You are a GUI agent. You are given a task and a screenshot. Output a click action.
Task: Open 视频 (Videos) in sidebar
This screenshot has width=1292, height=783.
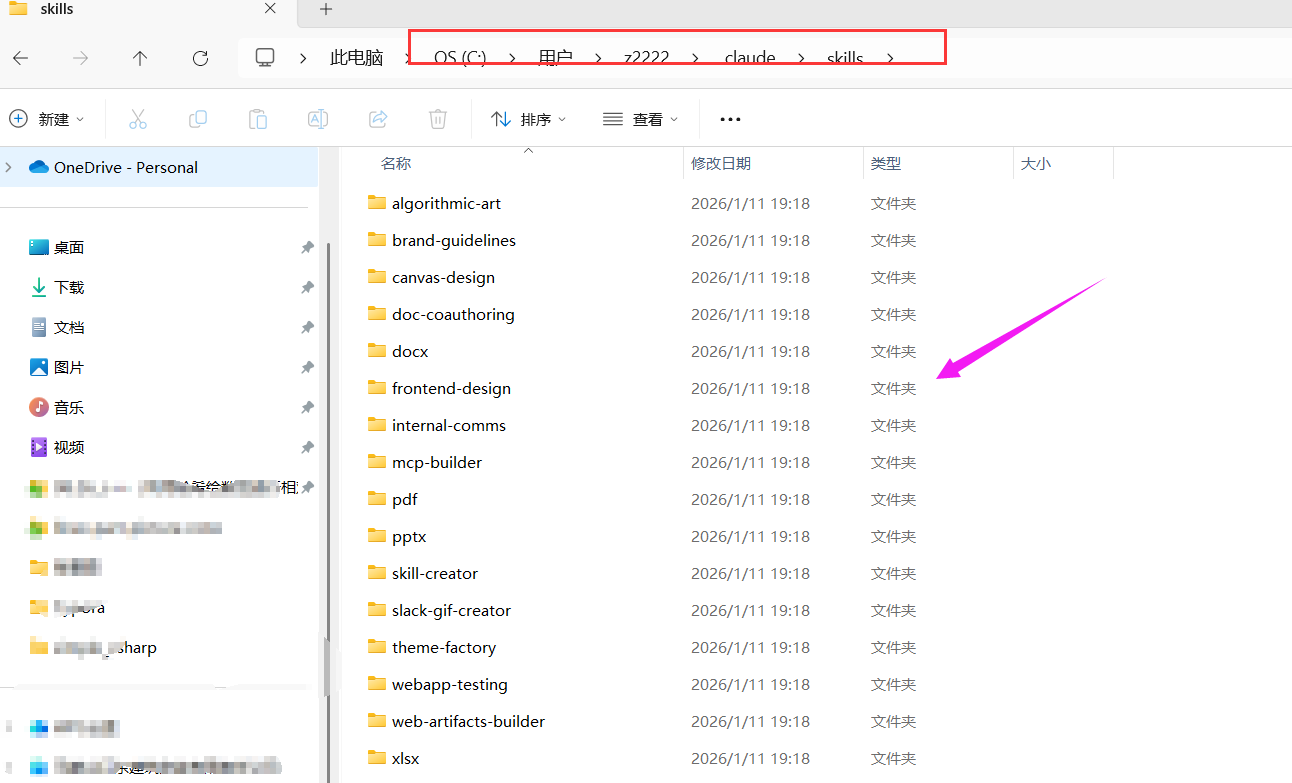(x=69, y=447)
